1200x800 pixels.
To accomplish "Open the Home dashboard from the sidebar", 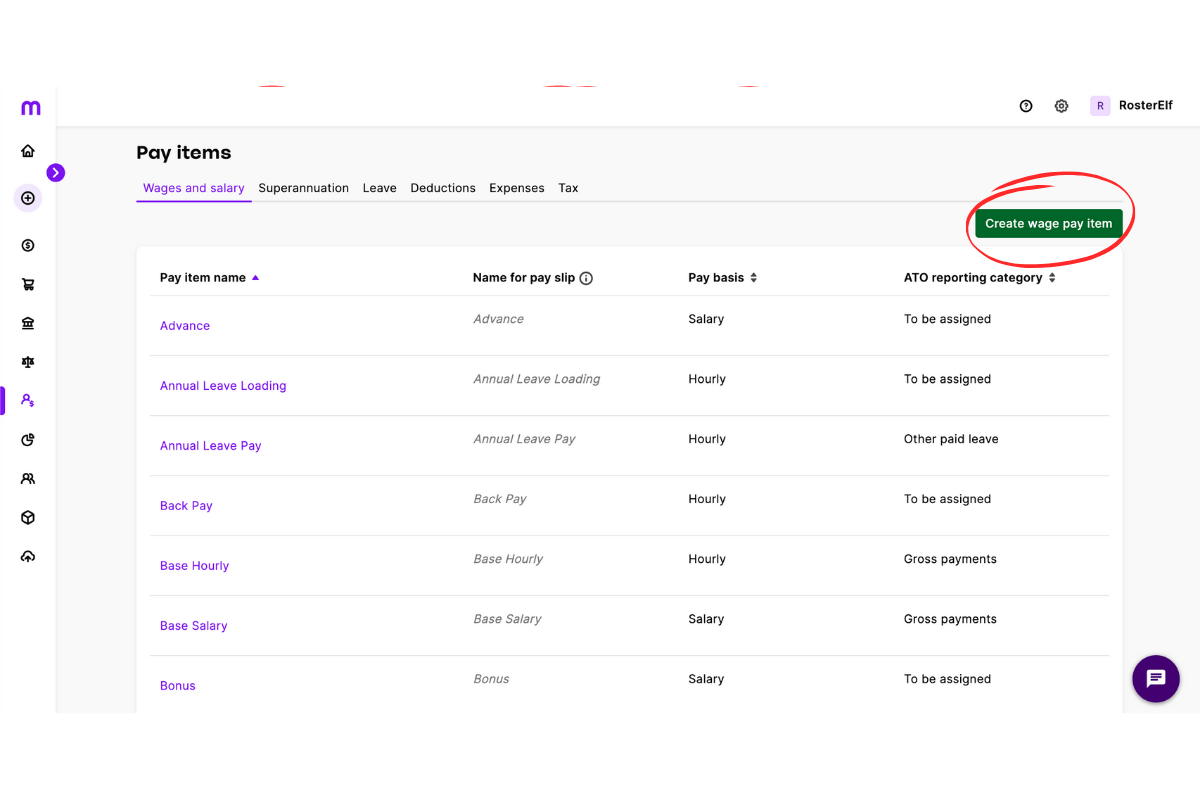I will 28,149.
